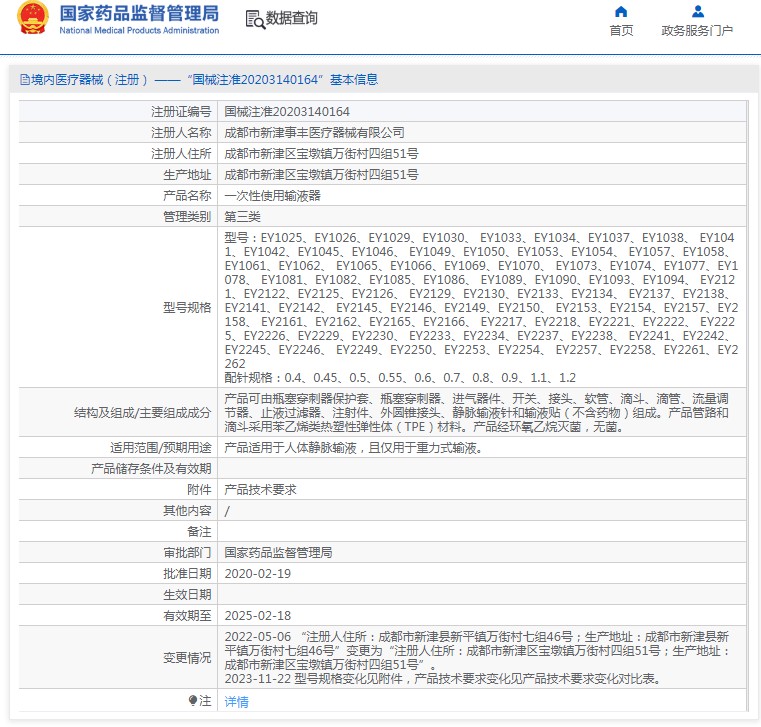Viewport: 761px width, 727px height.
Task: Click the national emblem logo icon
Action: [33, 18]
